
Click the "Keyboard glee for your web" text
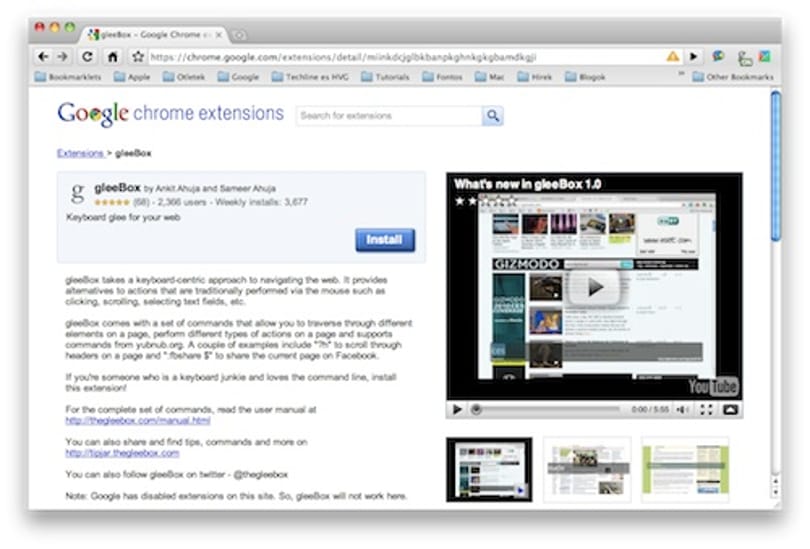123,217
